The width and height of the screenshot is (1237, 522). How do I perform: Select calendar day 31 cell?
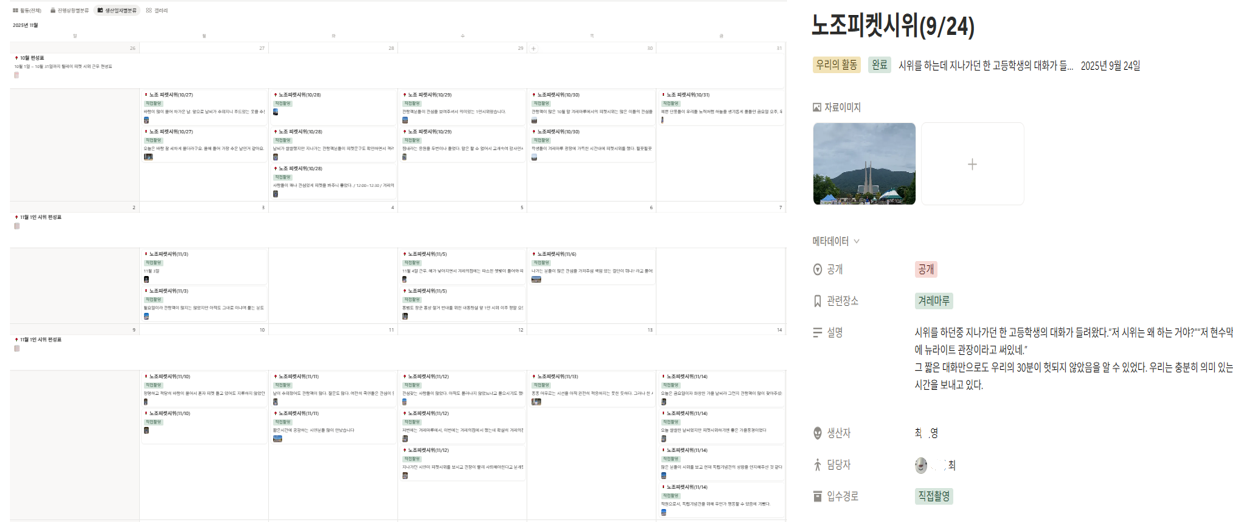pos(720,48)
